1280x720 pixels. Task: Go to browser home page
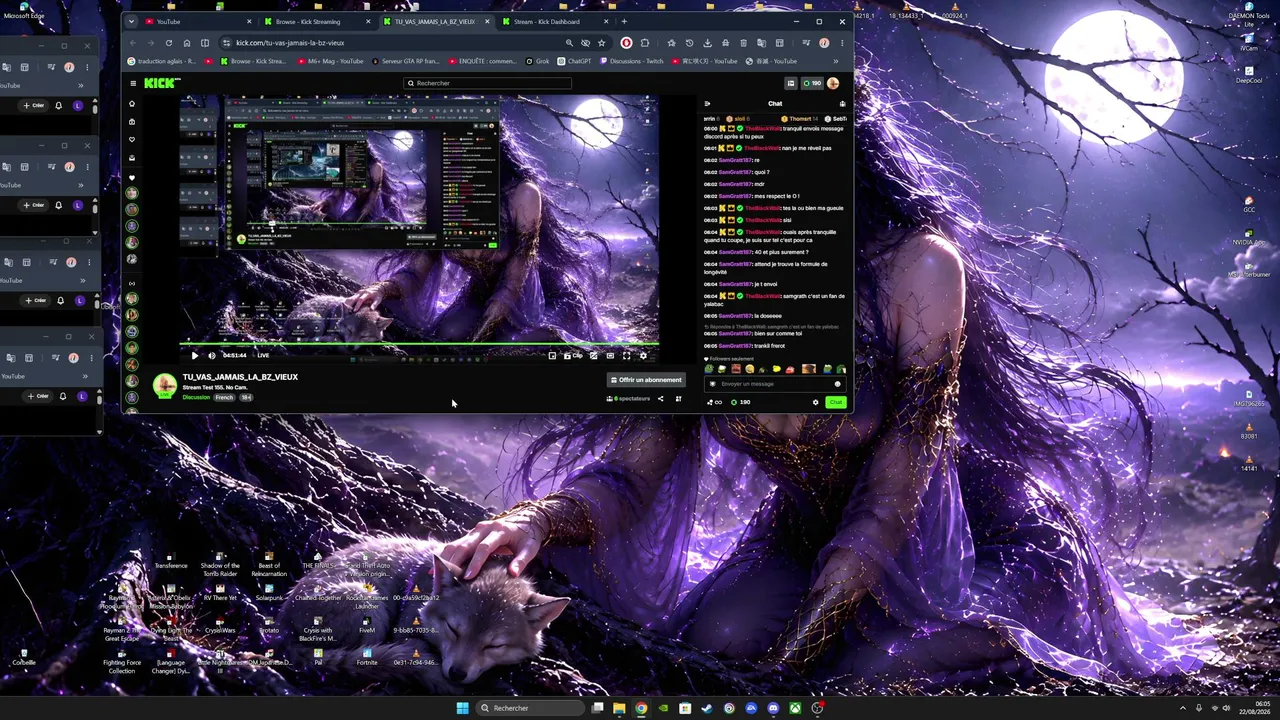click(x=186, y=43)
